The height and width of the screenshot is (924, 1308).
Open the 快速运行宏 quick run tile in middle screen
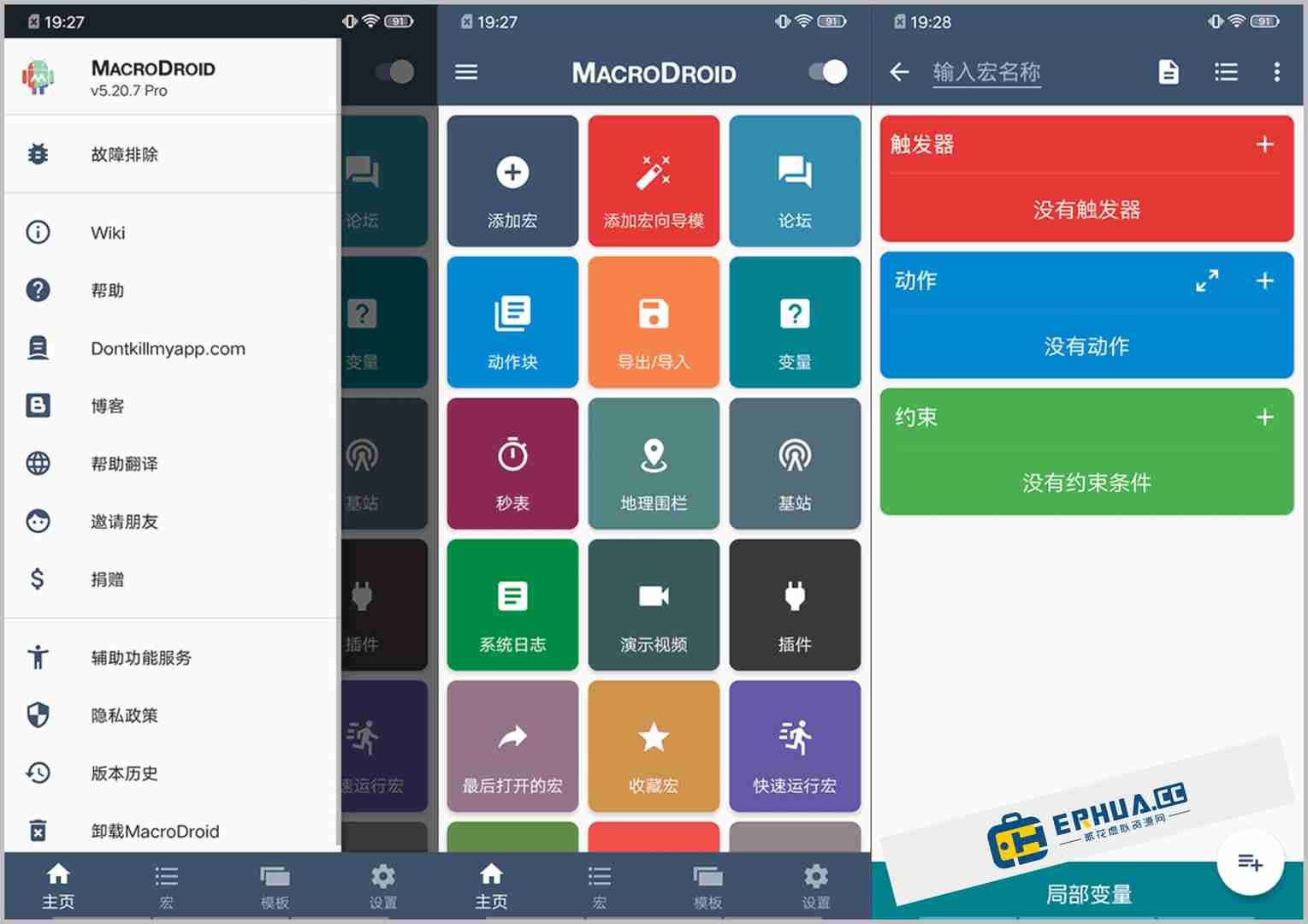(795, 746)
